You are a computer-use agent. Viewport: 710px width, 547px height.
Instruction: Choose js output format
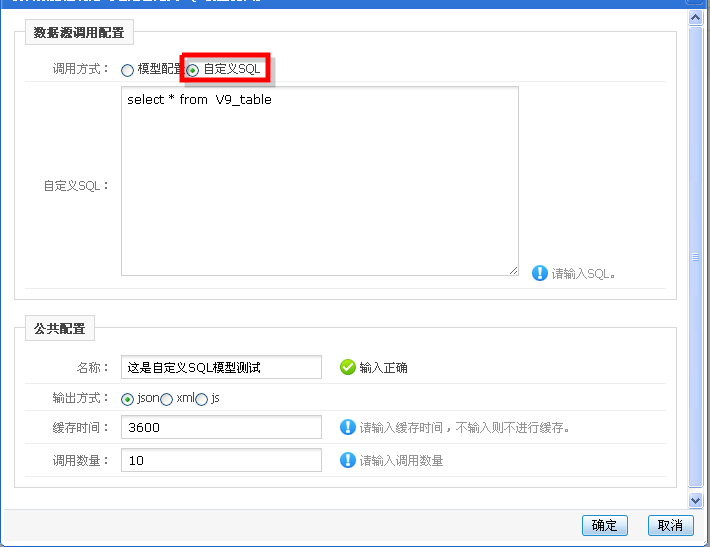(201, 399)
